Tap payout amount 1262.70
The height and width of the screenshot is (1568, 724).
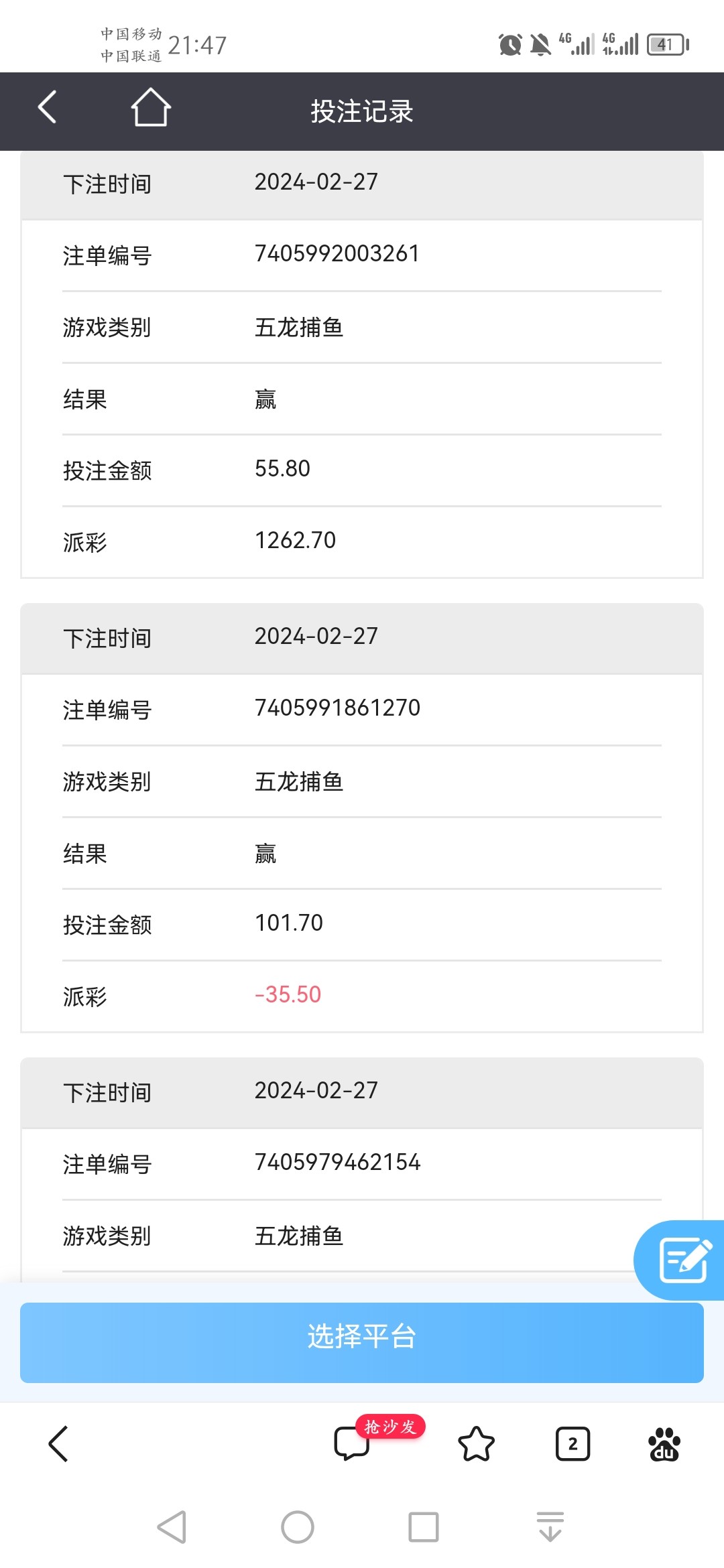295,540
